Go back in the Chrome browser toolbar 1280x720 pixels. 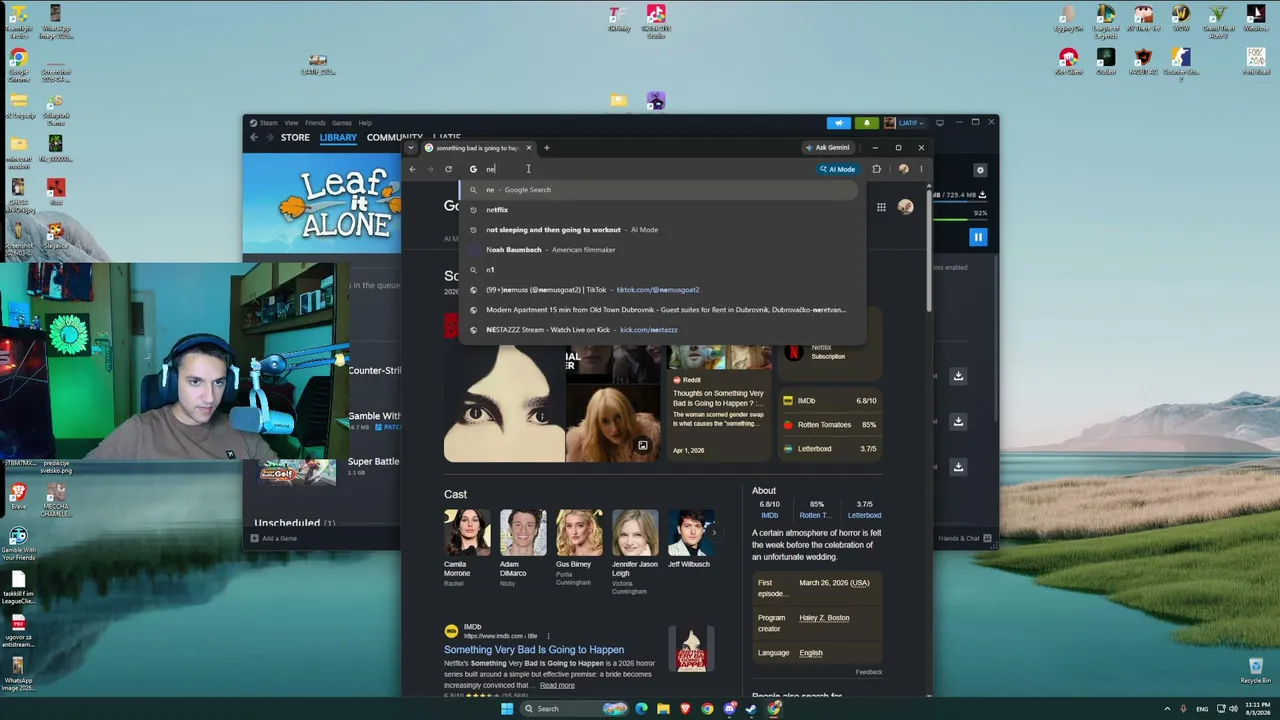(x=412, y=169)
